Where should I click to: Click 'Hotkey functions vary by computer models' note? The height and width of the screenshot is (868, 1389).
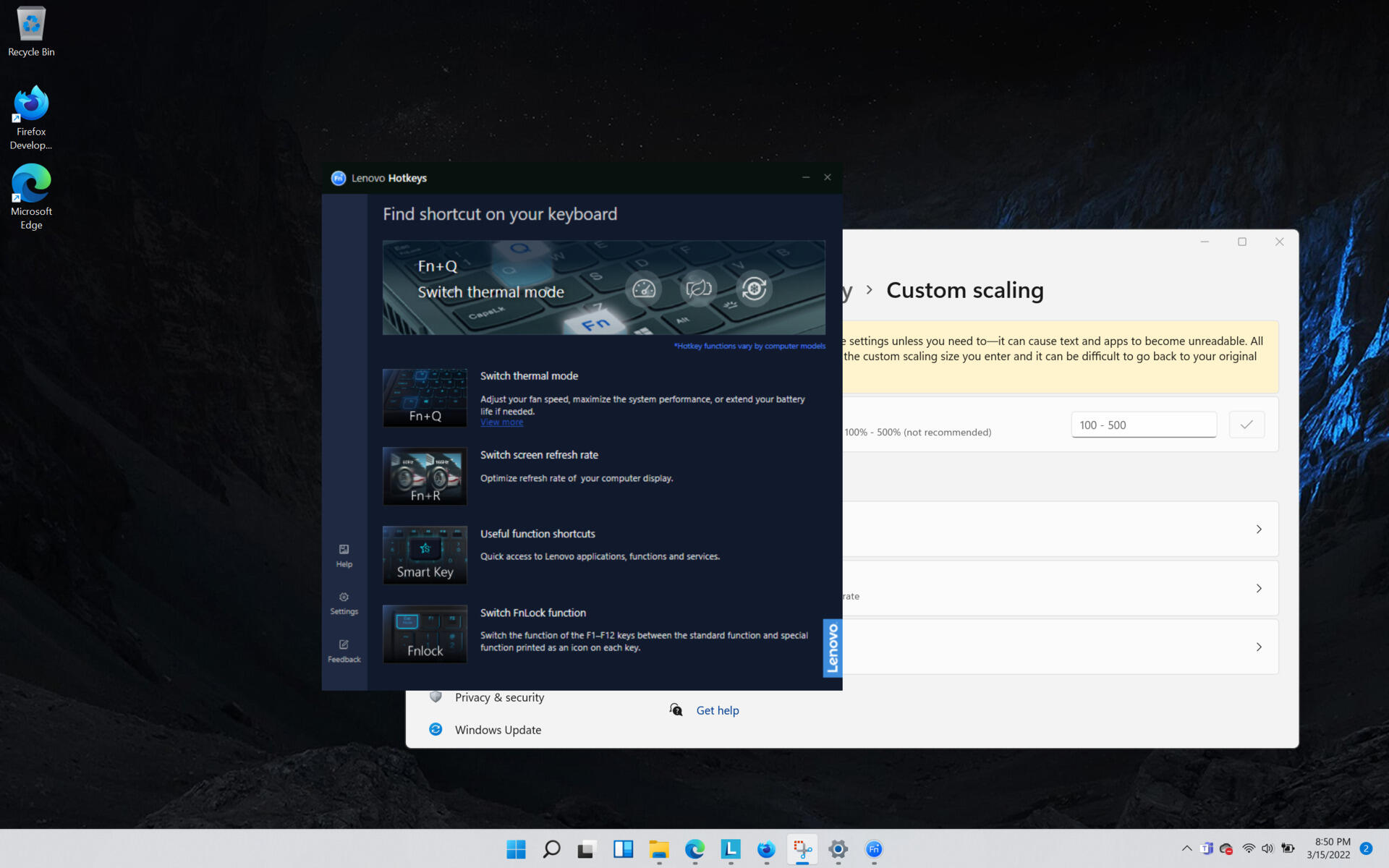(x=749, y=346)
